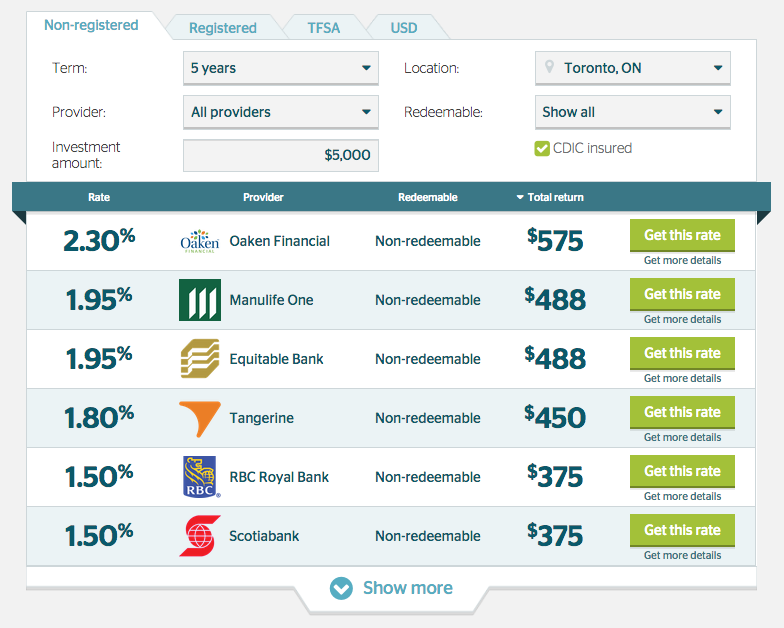Click the 1.80% rate value
Viewport: 784px width, 628px height.
[x=99, y=417]
